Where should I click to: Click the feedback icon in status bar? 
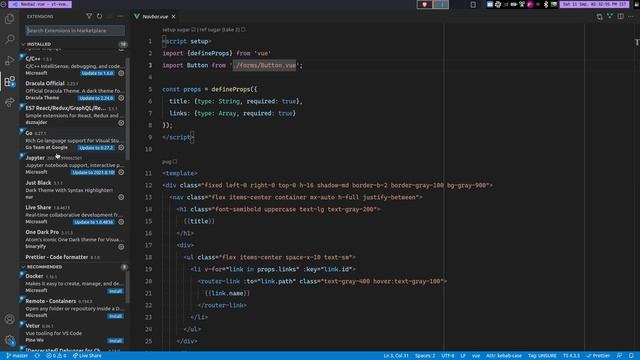click(x=620, y=356)
